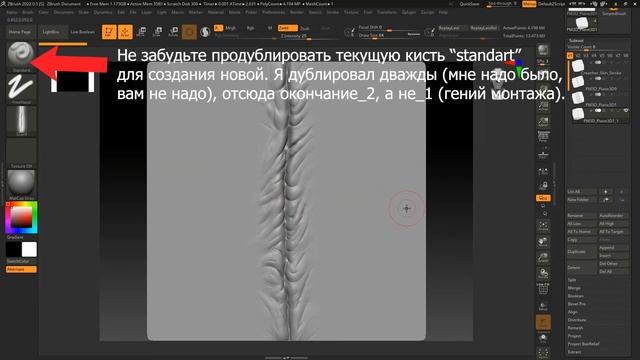This screenshot has width=640, height=360.
Task: Click the Del Other button
Action: [613, 264]
